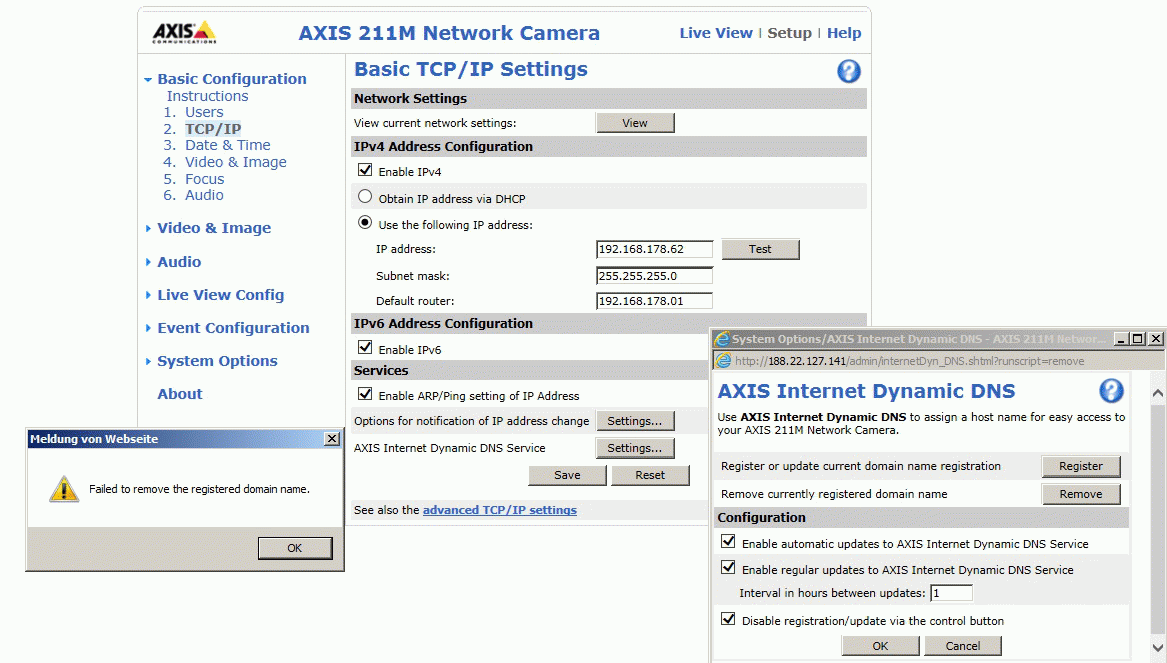This screenshot has height=663, width=1167.
Task: Open the About page in sidebar
Action: 179,394
